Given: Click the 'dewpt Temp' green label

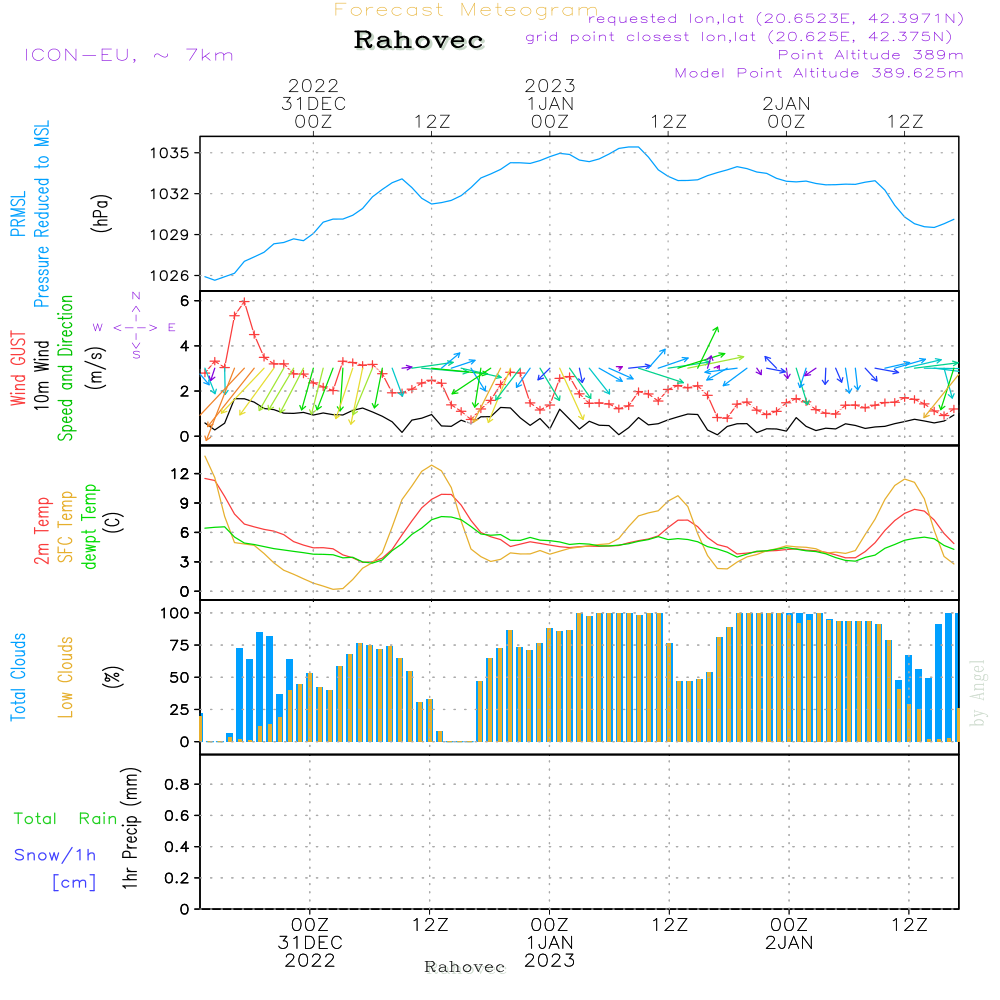Looking at the screenshot, I should point(90,526).
